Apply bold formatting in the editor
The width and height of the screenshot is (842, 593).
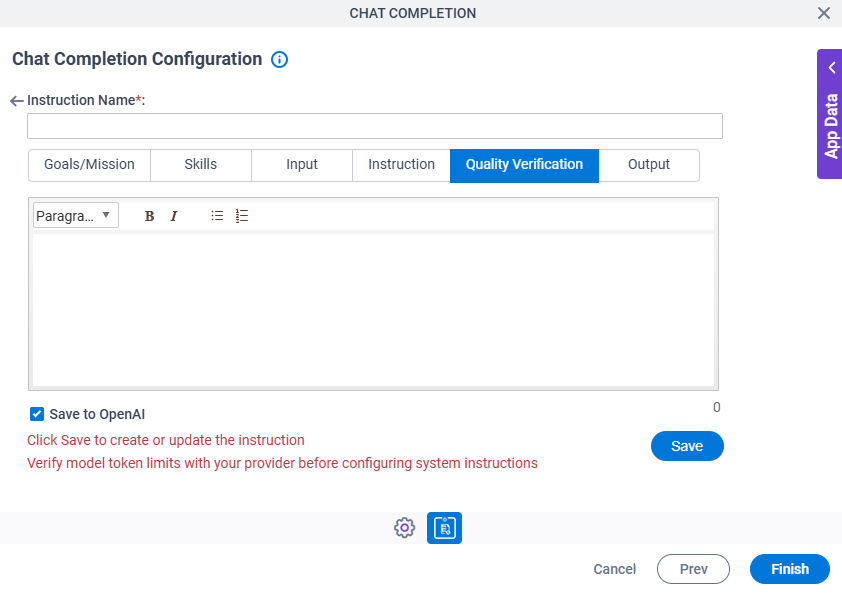tap(149, 216)
